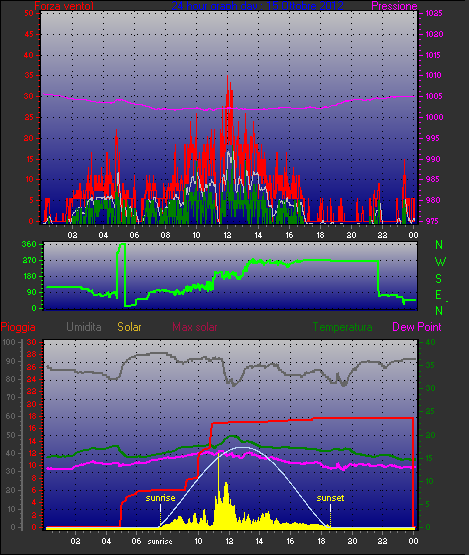The width and height of the screenshot is (469, 555).
Task: Select the red 18 value on the rain axis
Action: (x=32, y=417)
